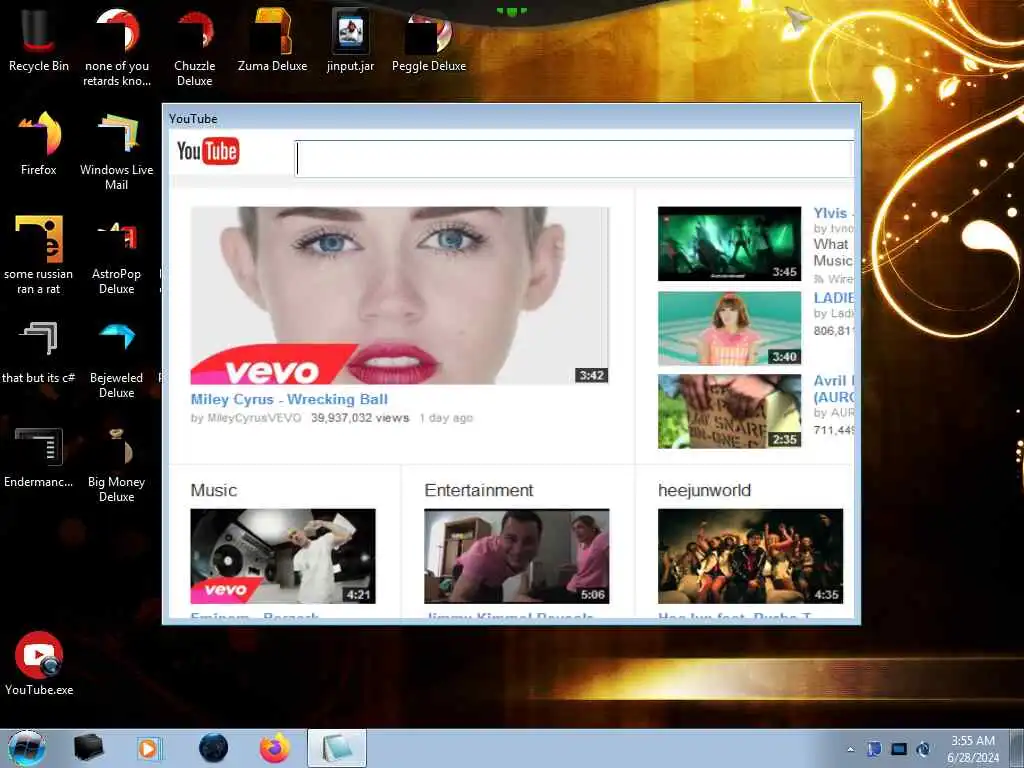The height and width of the screenshot is (768, 1024).
Task: Open the 3:40 pink-dress video thumbnail
Action: point(729,328)
